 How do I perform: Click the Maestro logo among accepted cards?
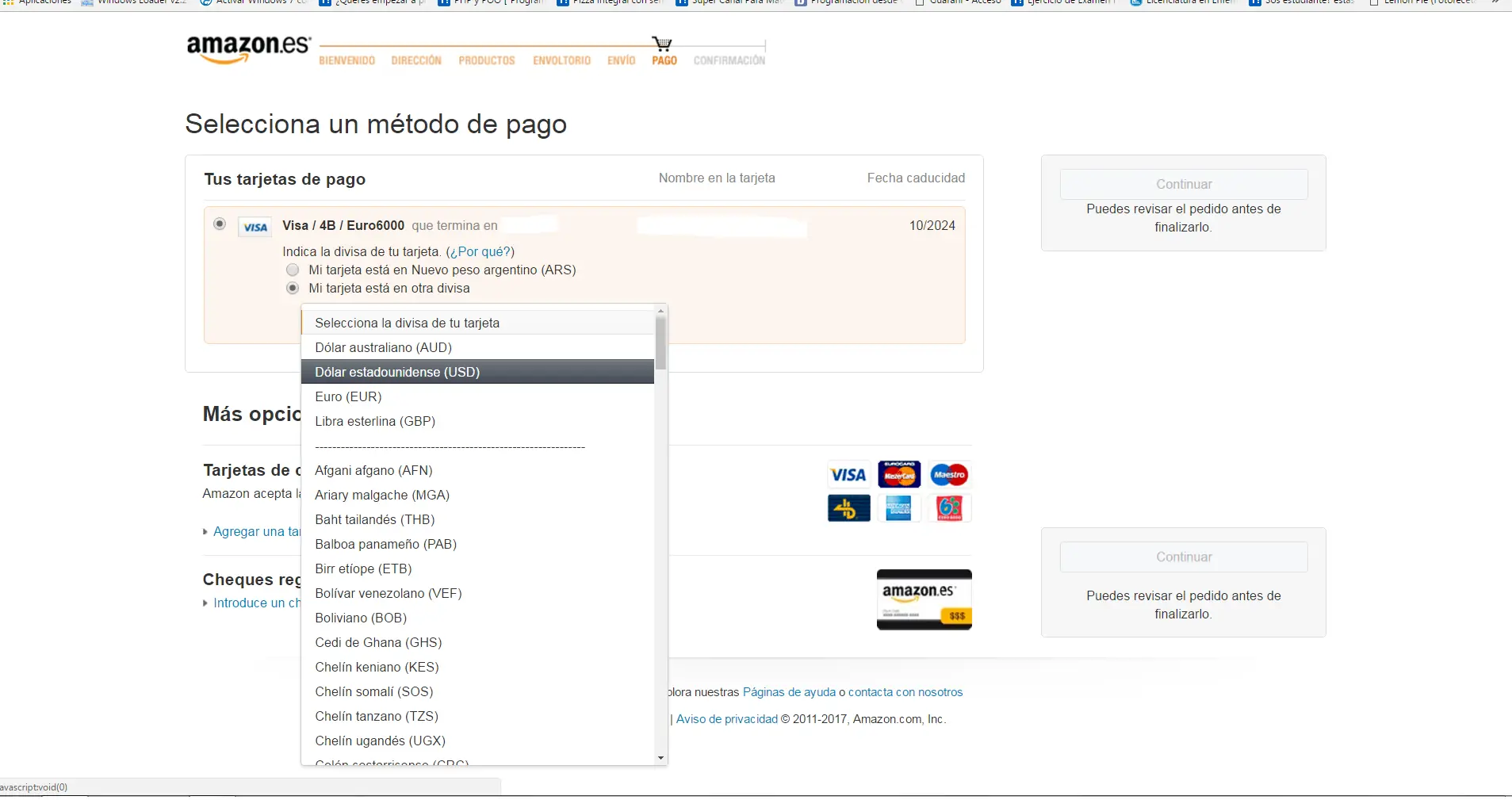coord(949,475)
